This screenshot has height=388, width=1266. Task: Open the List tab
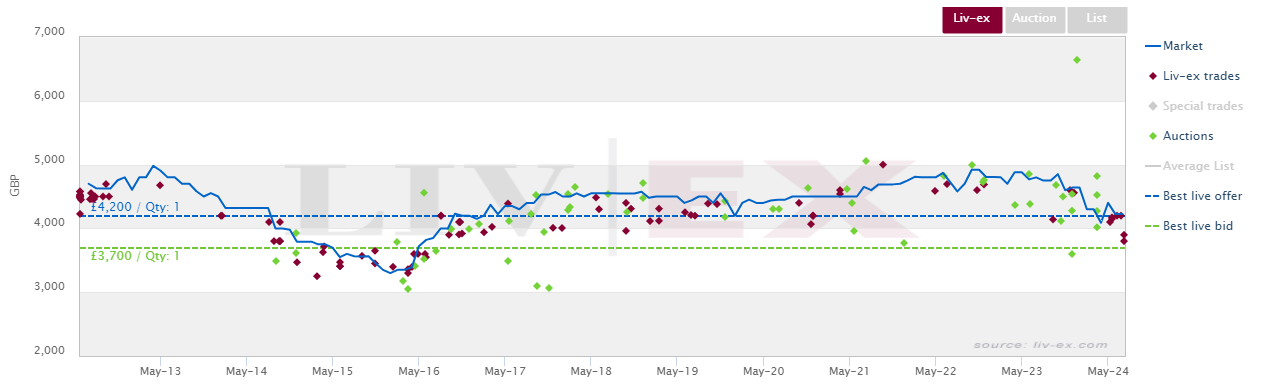pos(1097,19)
